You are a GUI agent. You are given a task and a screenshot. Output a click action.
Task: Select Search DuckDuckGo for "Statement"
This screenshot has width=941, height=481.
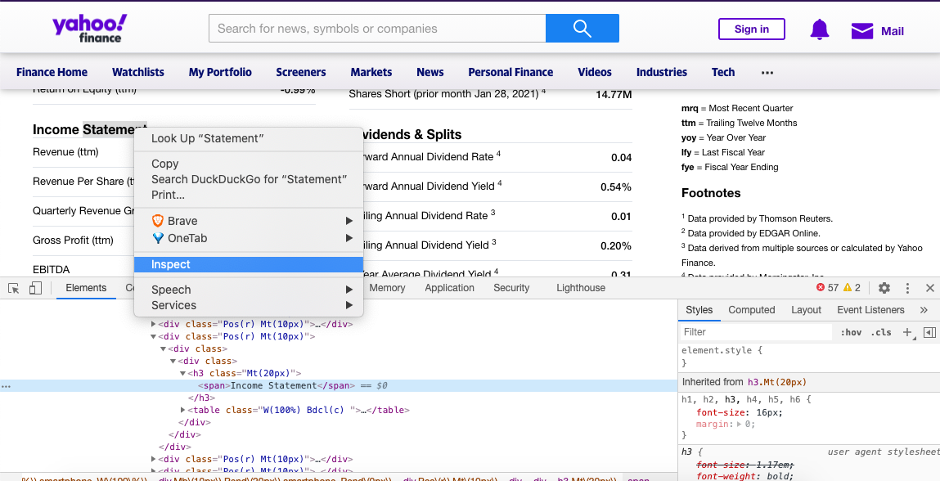[248, 179]
